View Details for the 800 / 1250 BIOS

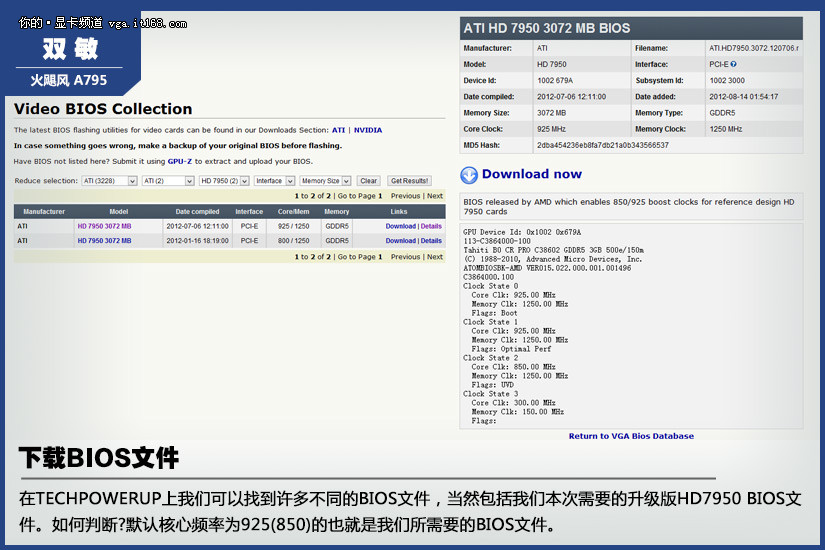click(x=431, y=241)
